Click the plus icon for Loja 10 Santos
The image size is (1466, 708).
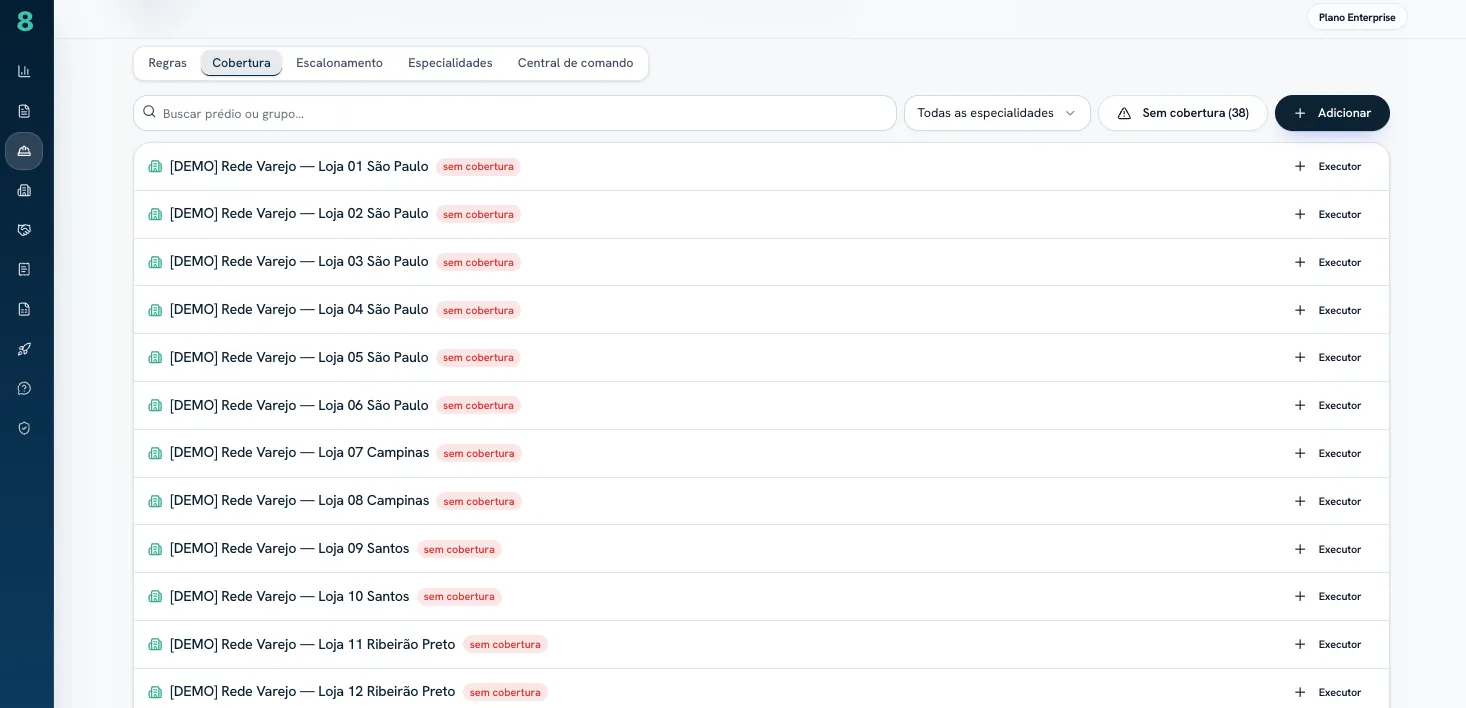point(1300,596)
